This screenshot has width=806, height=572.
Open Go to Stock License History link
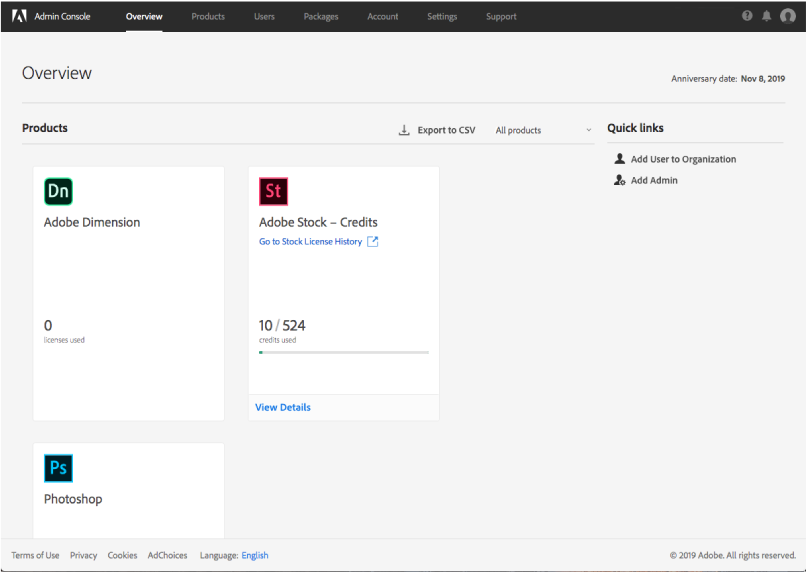point(310,242)
